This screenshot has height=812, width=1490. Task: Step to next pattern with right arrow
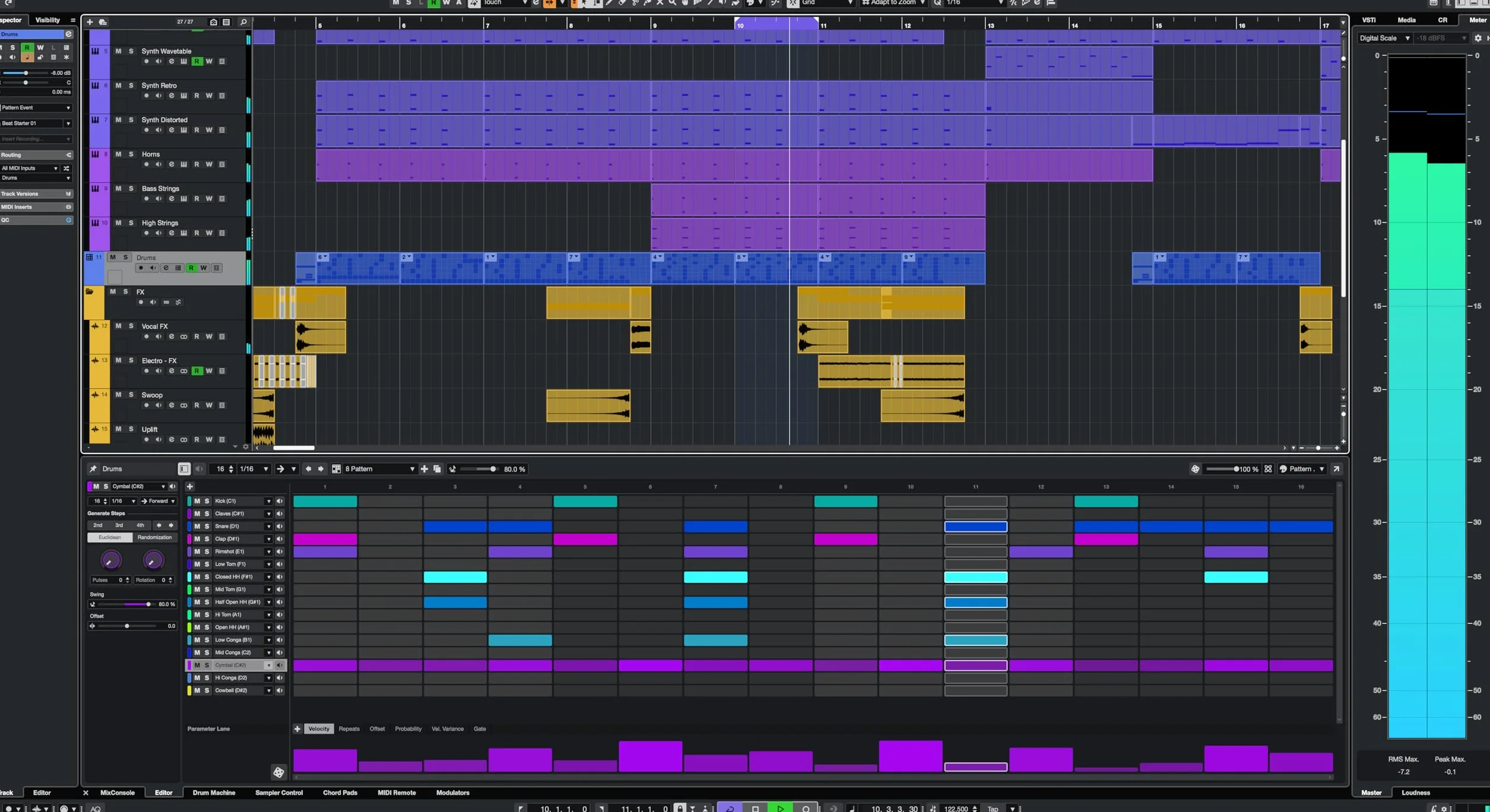(x=321, y=469)
